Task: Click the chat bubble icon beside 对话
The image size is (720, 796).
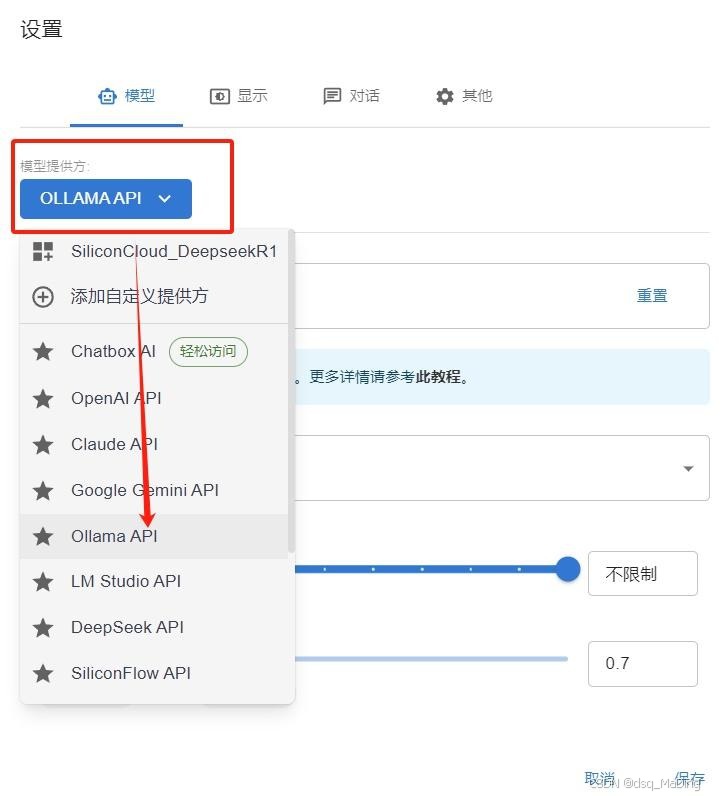Action: click(333, 96)
